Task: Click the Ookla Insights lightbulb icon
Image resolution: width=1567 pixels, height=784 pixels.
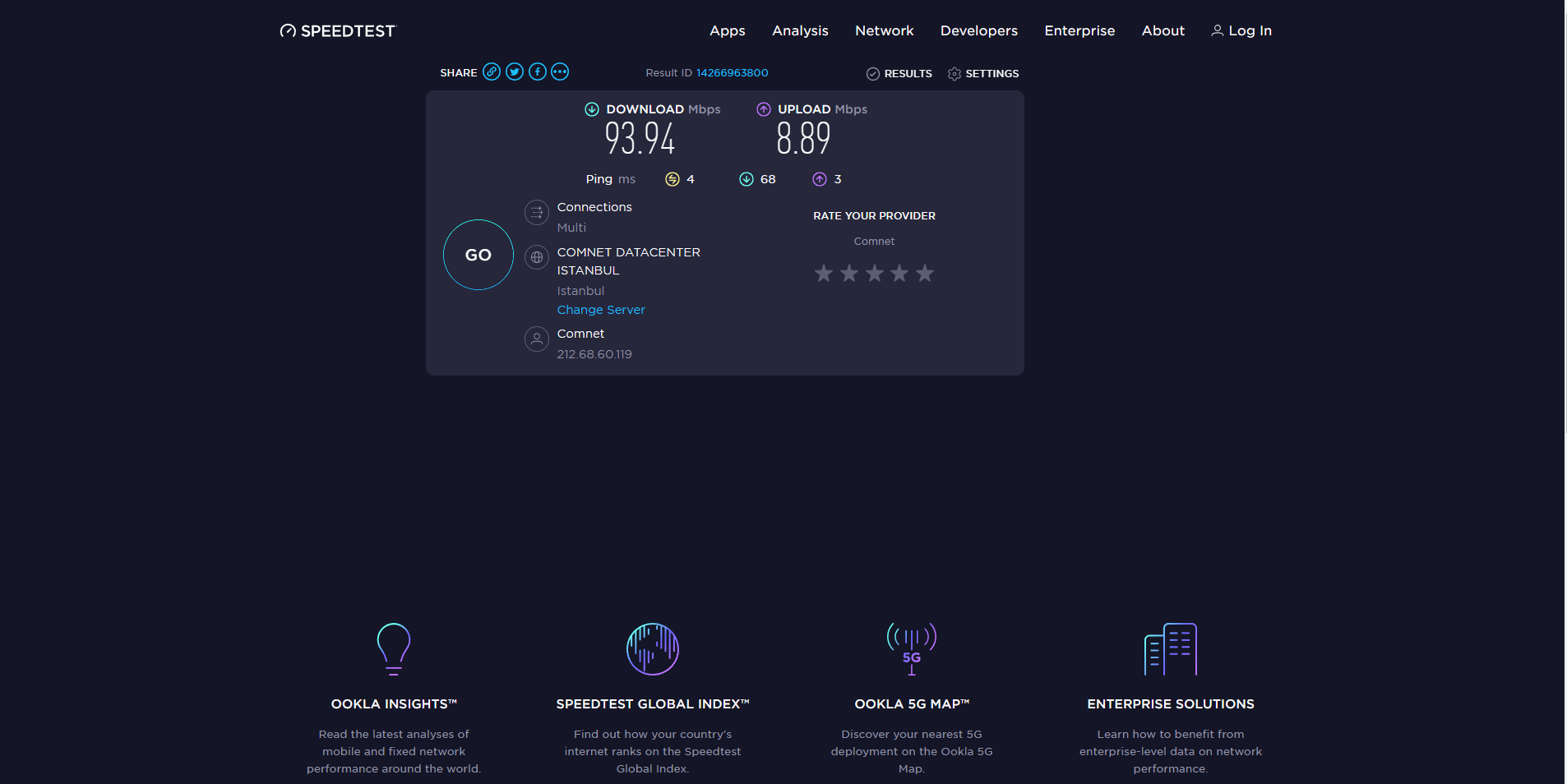Action: [x=394, y=649]
